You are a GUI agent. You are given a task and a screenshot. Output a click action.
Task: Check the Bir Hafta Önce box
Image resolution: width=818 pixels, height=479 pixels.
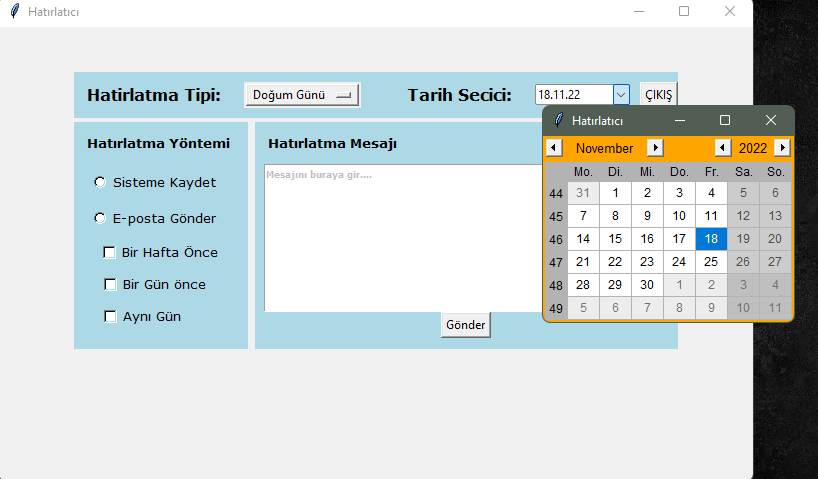(x=110, y=253)
